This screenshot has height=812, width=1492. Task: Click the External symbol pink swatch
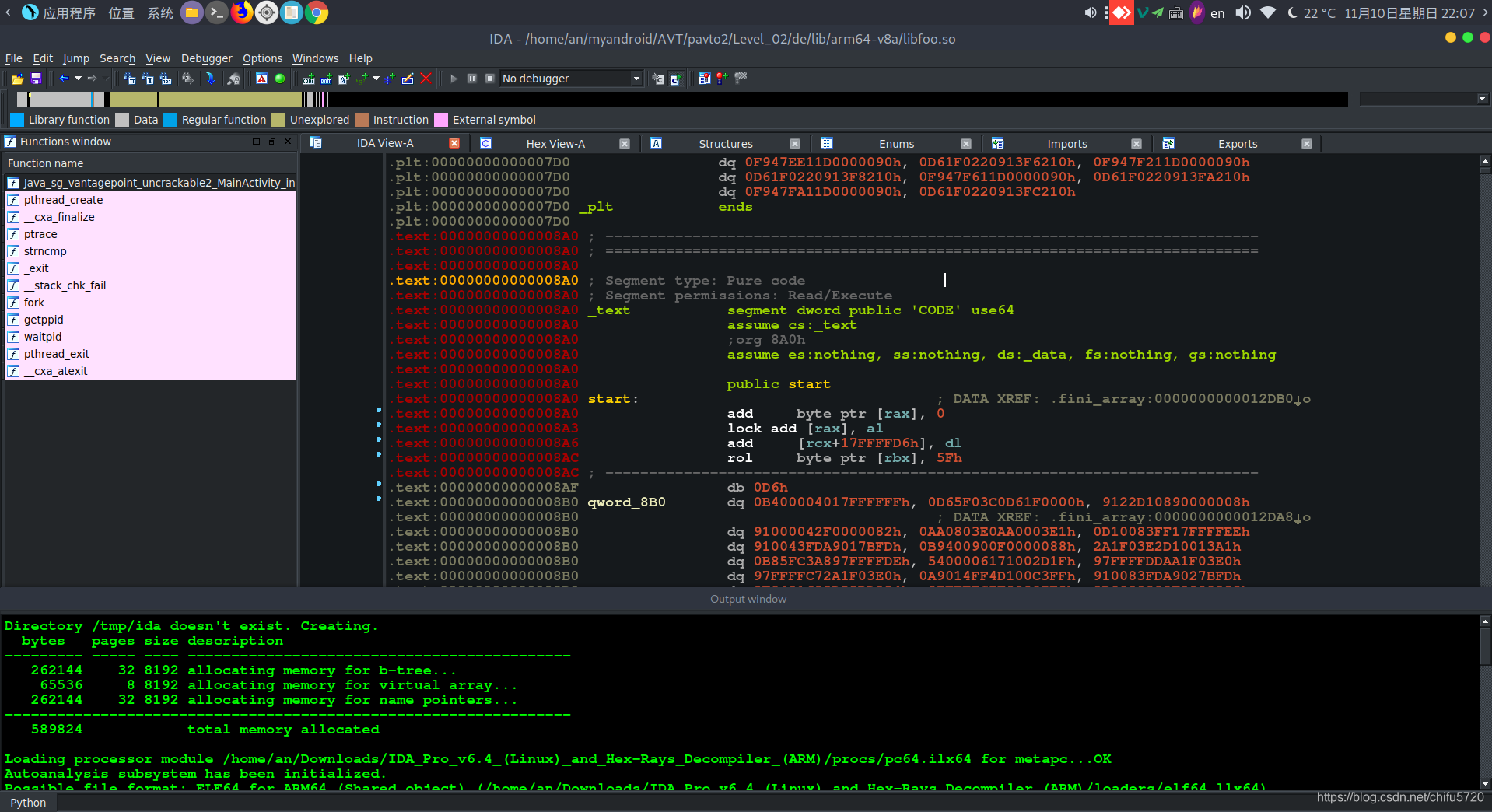441,120
